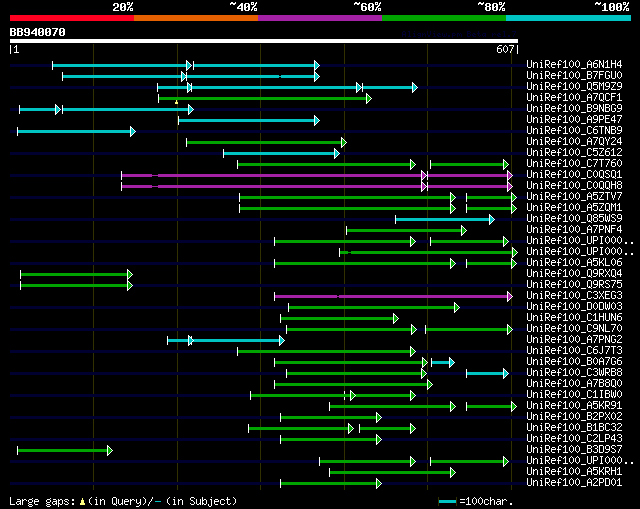Select the UniRef100_Q85WS9 label
Screen dimensions: 640x509
(574, 218)
